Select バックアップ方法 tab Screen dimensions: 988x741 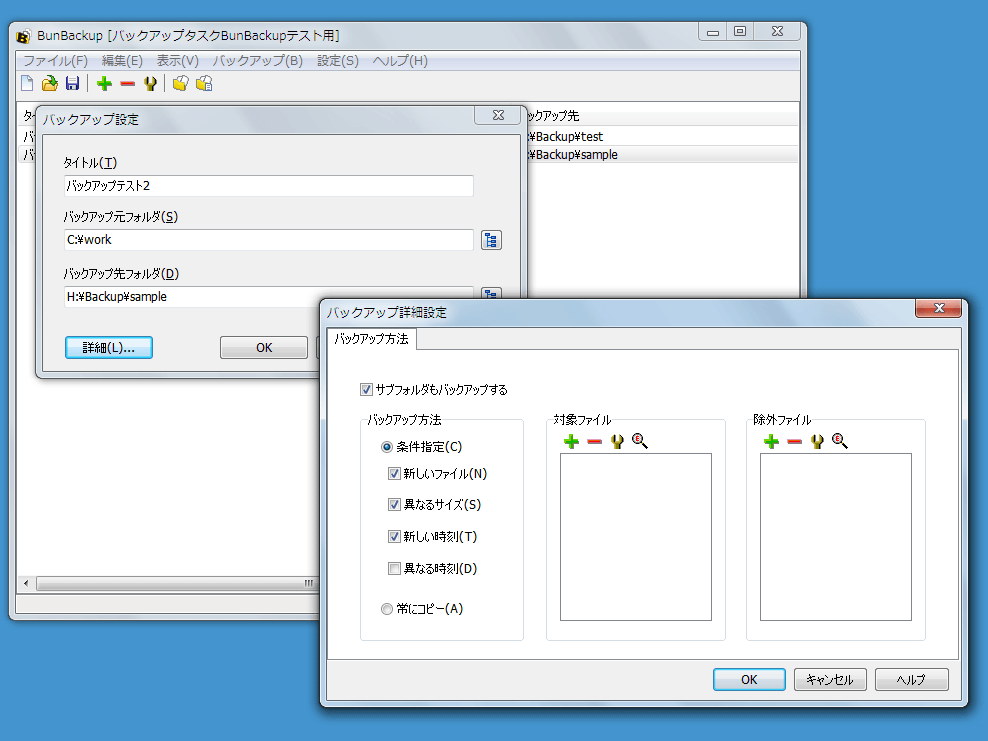pos(371,339)
